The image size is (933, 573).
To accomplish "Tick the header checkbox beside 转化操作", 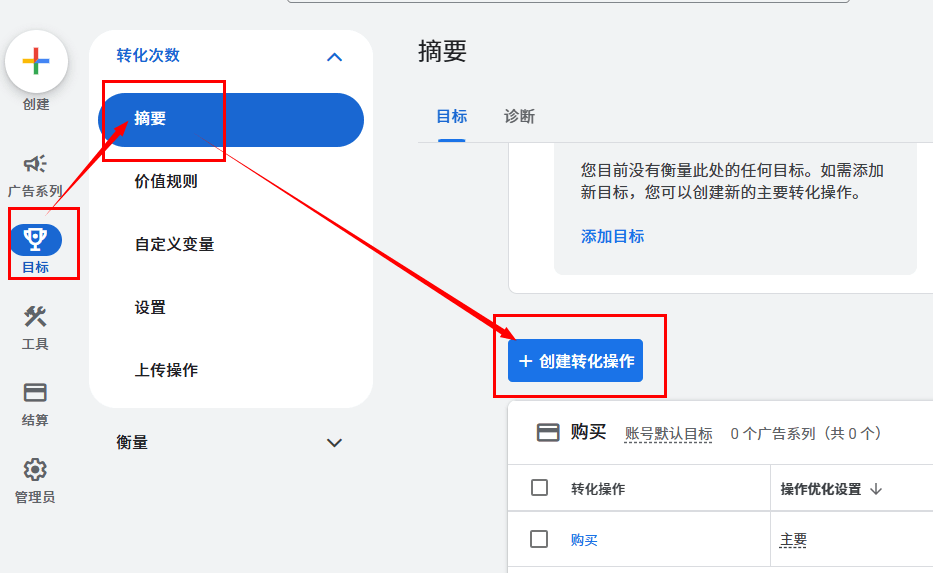I will click(x=539, y=488).
